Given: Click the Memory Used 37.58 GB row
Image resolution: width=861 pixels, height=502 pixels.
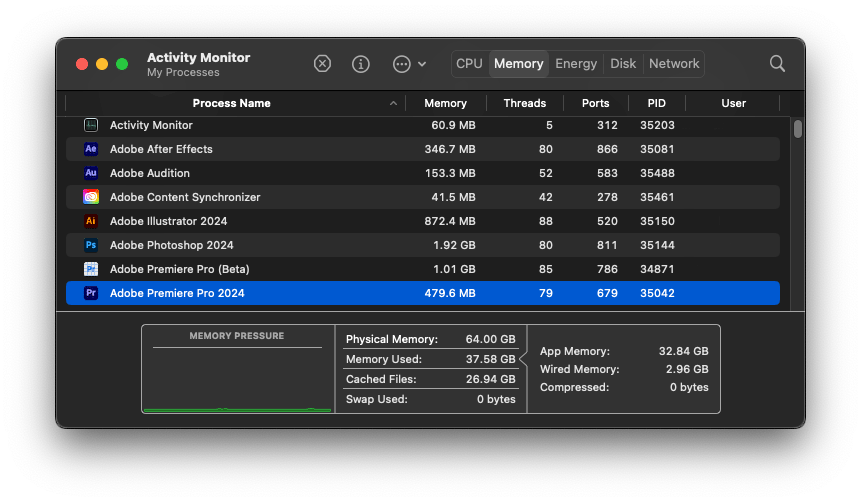Looking at the screenshot, I should pyautogui.click(x=430, y=359).
